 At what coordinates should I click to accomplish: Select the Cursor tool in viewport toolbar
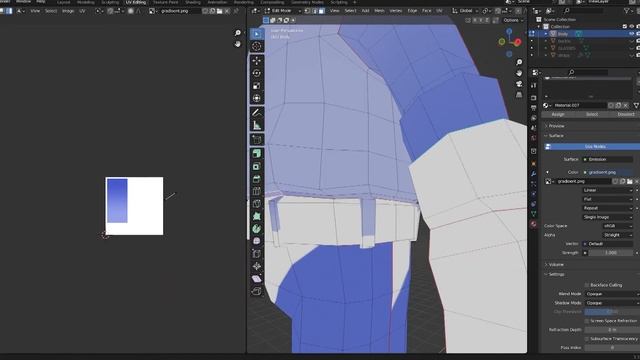click(256, 47)
